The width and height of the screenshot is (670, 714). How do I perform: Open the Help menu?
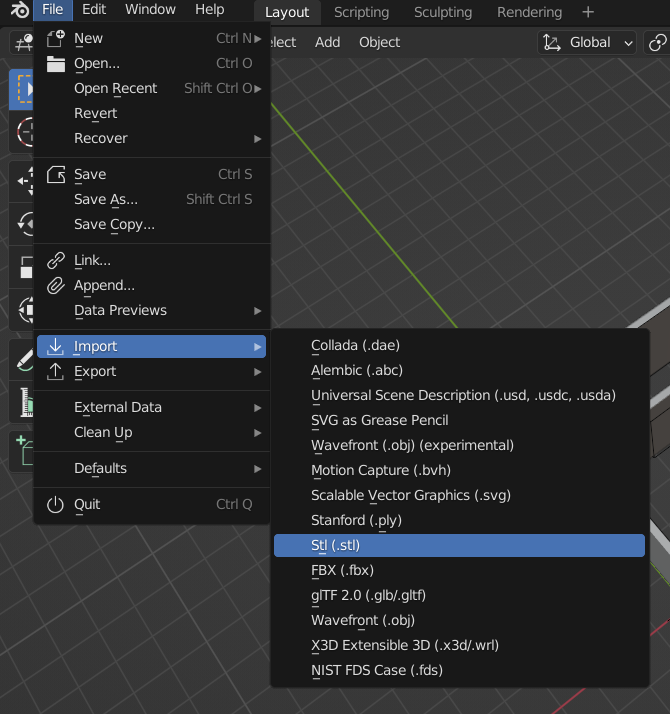(210, 10)
